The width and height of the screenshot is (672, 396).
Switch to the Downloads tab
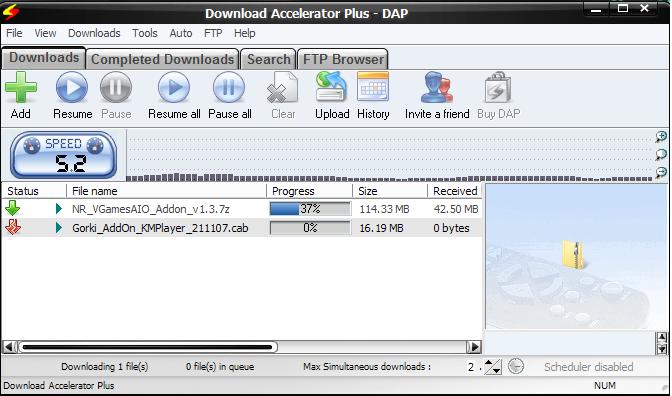tap(44, 58)
